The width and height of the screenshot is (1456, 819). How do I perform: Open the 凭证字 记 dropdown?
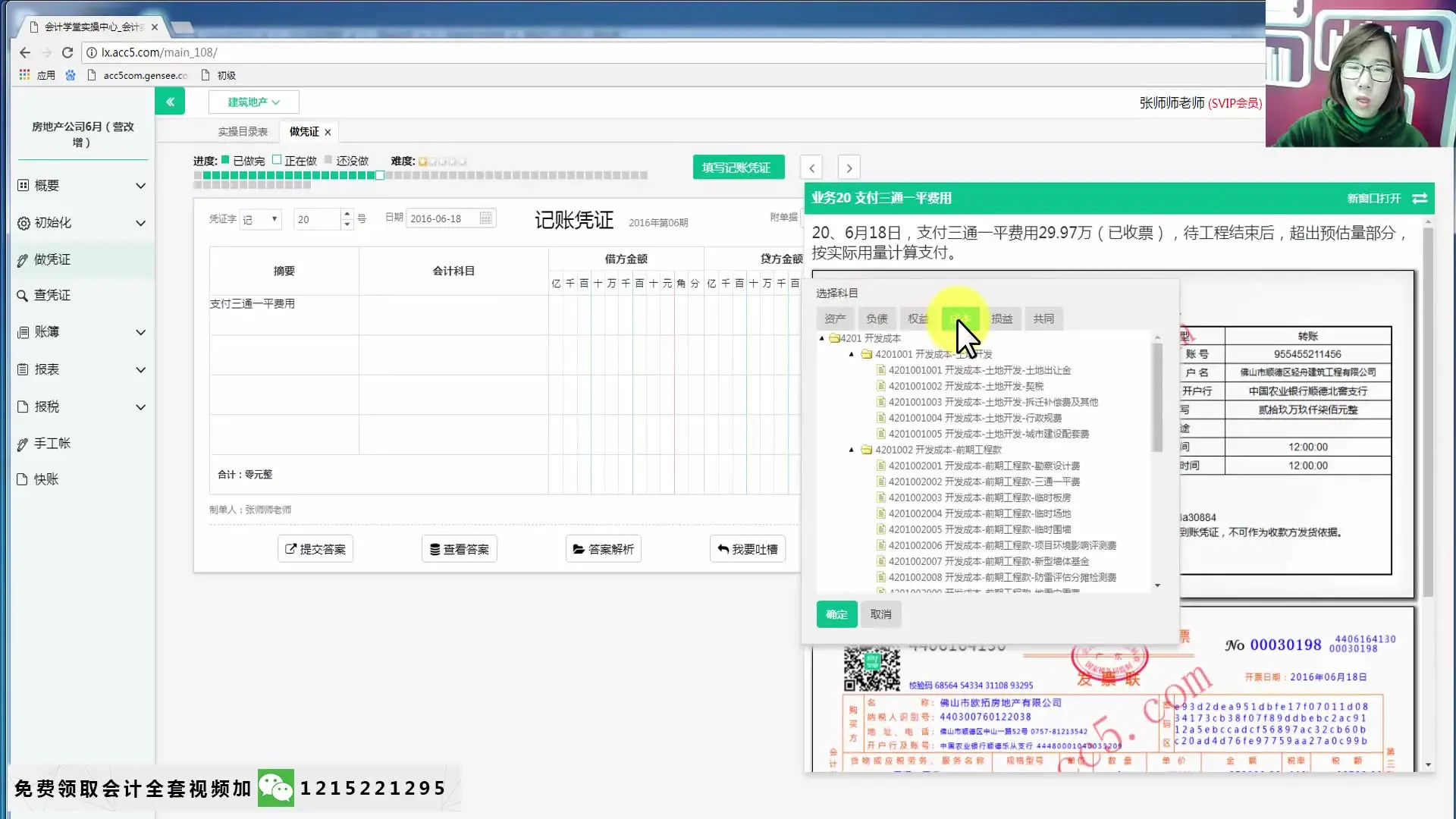(x=260, y=219)
